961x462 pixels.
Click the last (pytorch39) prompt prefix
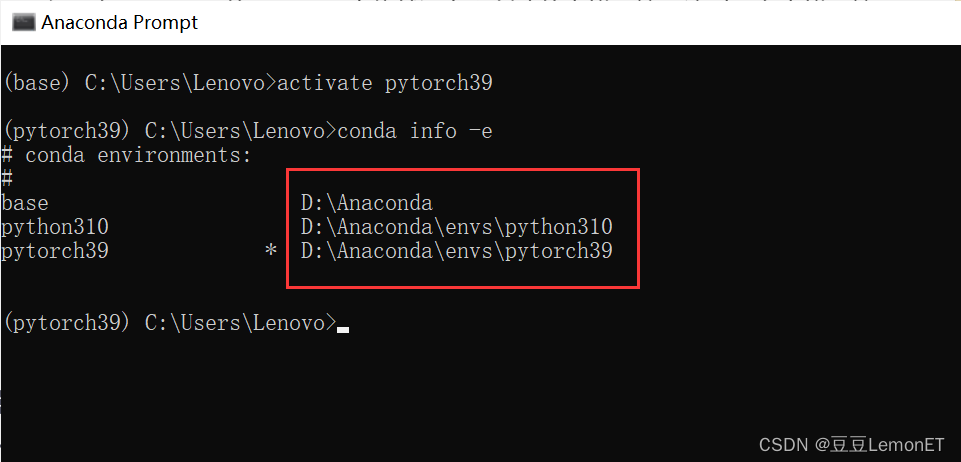click(x=67, y=323)
